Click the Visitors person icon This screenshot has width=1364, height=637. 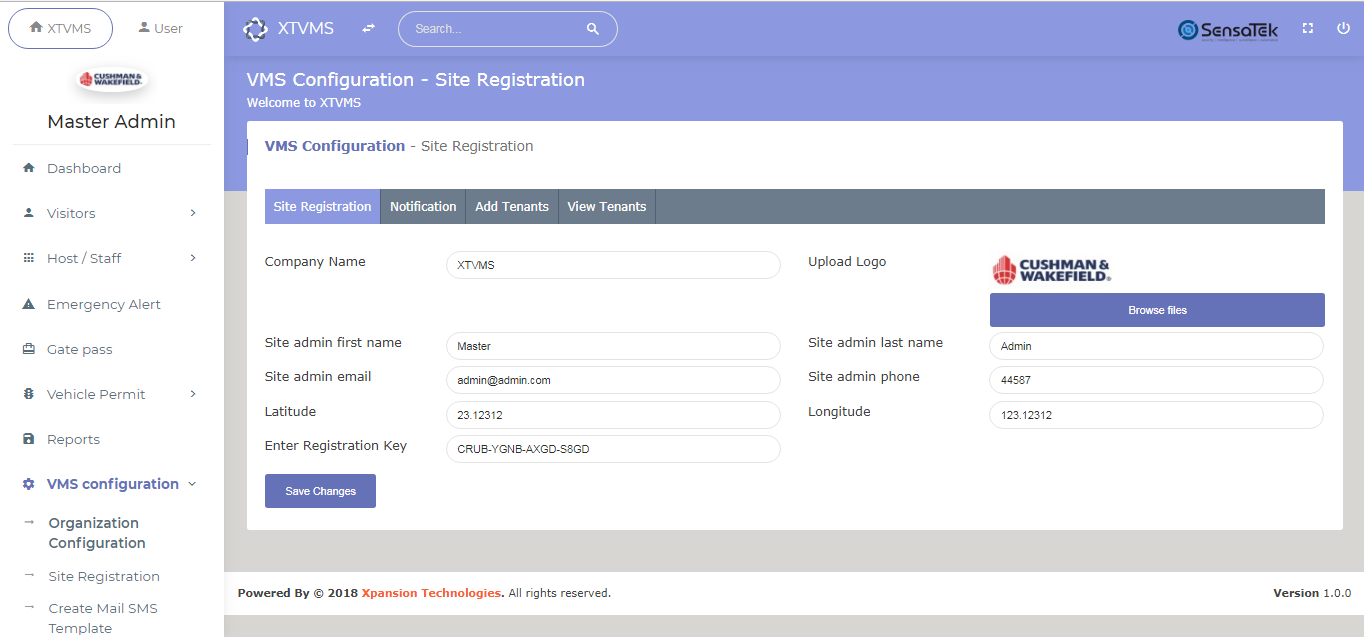pyautogui.click(x=28, y=213)
